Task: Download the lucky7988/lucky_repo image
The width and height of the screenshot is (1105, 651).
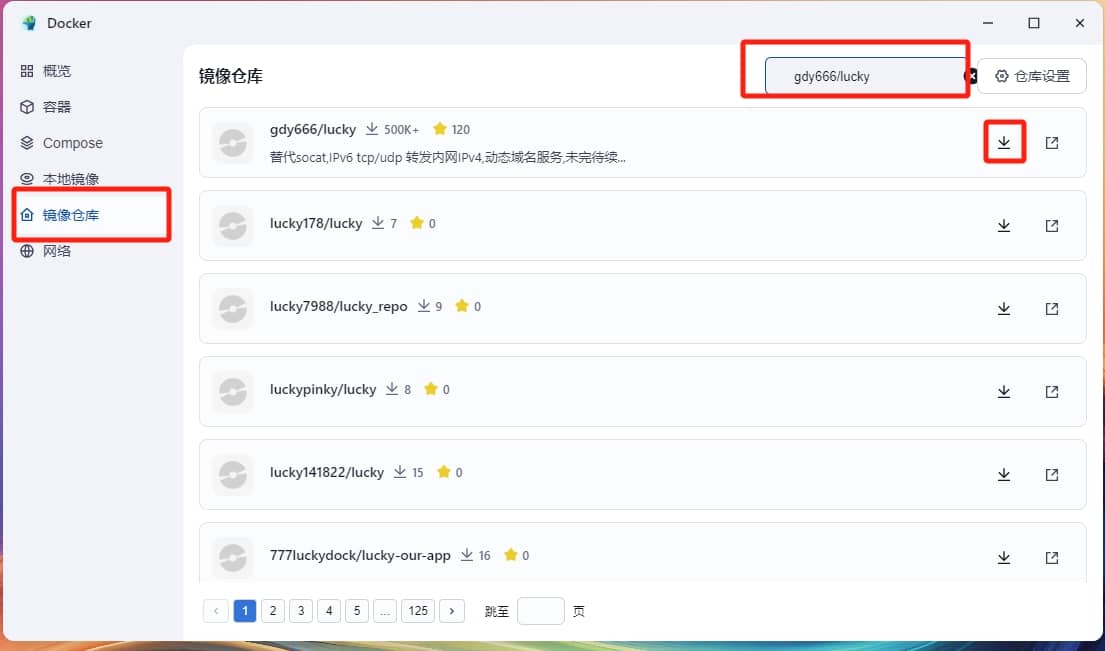Action: [x=1004, y=309]
